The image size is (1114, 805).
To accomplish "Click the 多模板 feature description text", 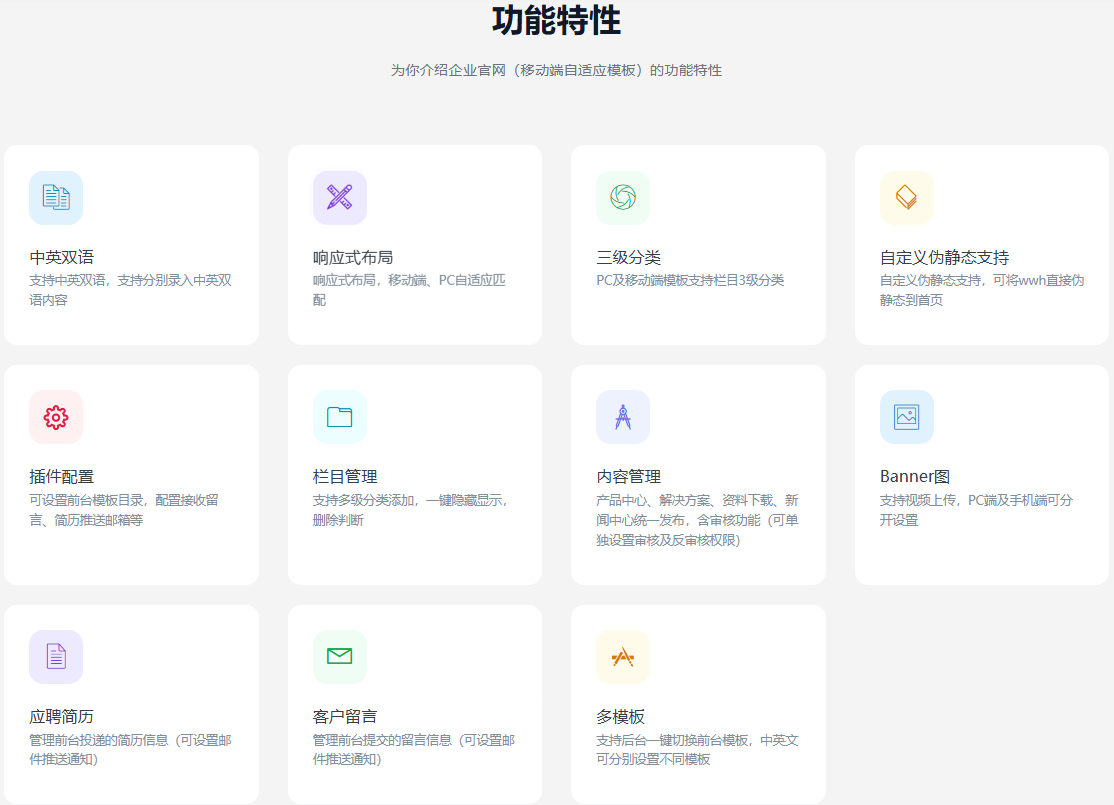I will [696, 750].
